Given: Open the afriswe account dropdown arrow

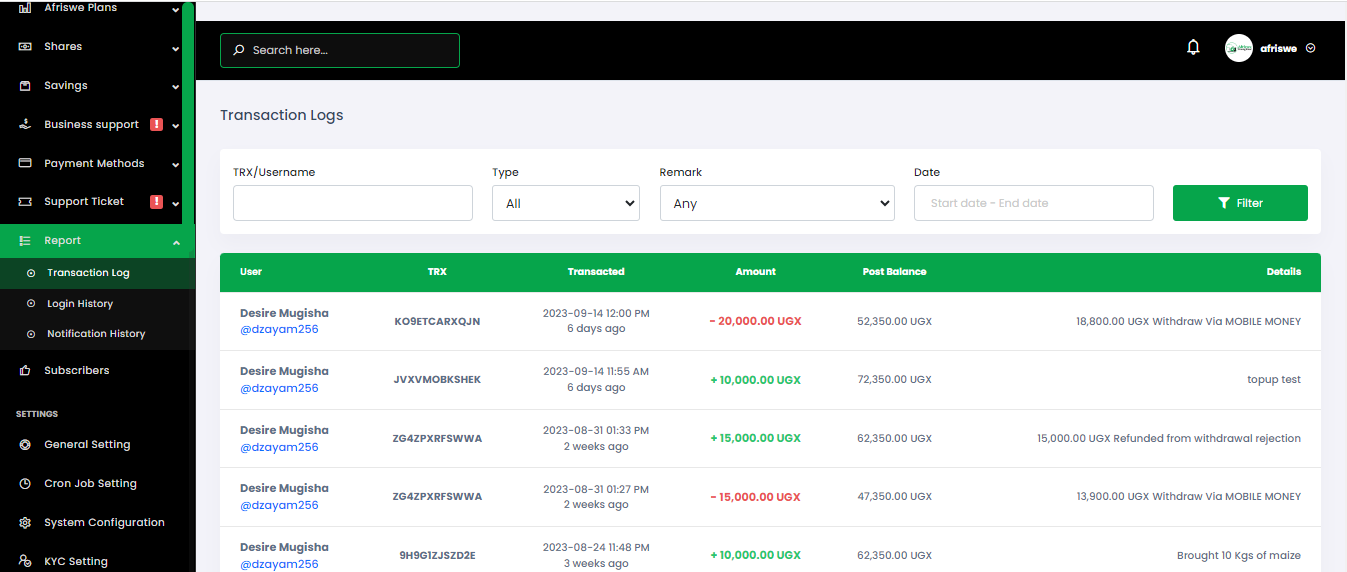Looking at the screenshot, I should [x=1311, y=48].
